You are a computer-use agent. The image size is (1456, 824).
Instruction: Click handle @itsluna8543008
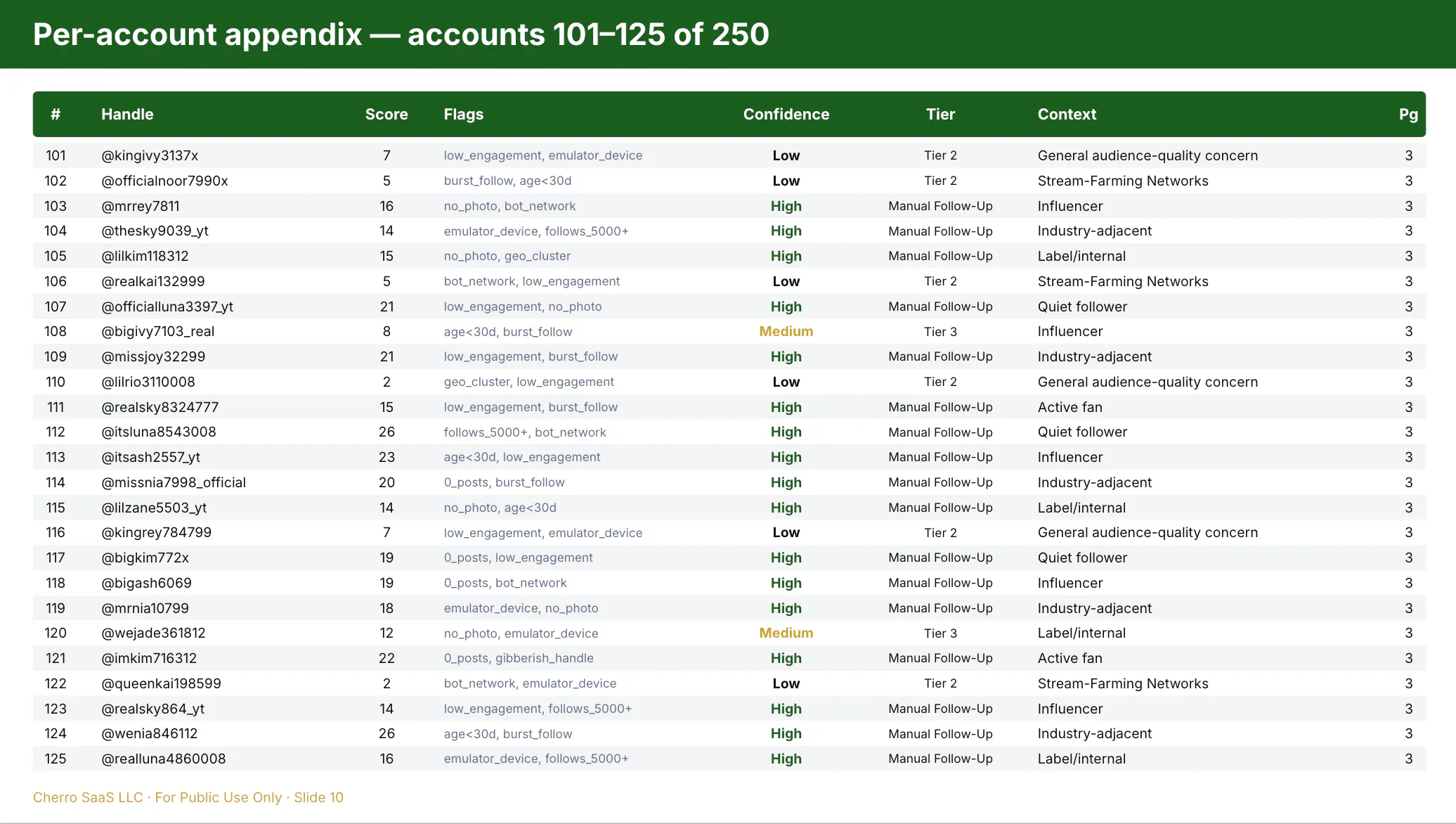[159, 432]
